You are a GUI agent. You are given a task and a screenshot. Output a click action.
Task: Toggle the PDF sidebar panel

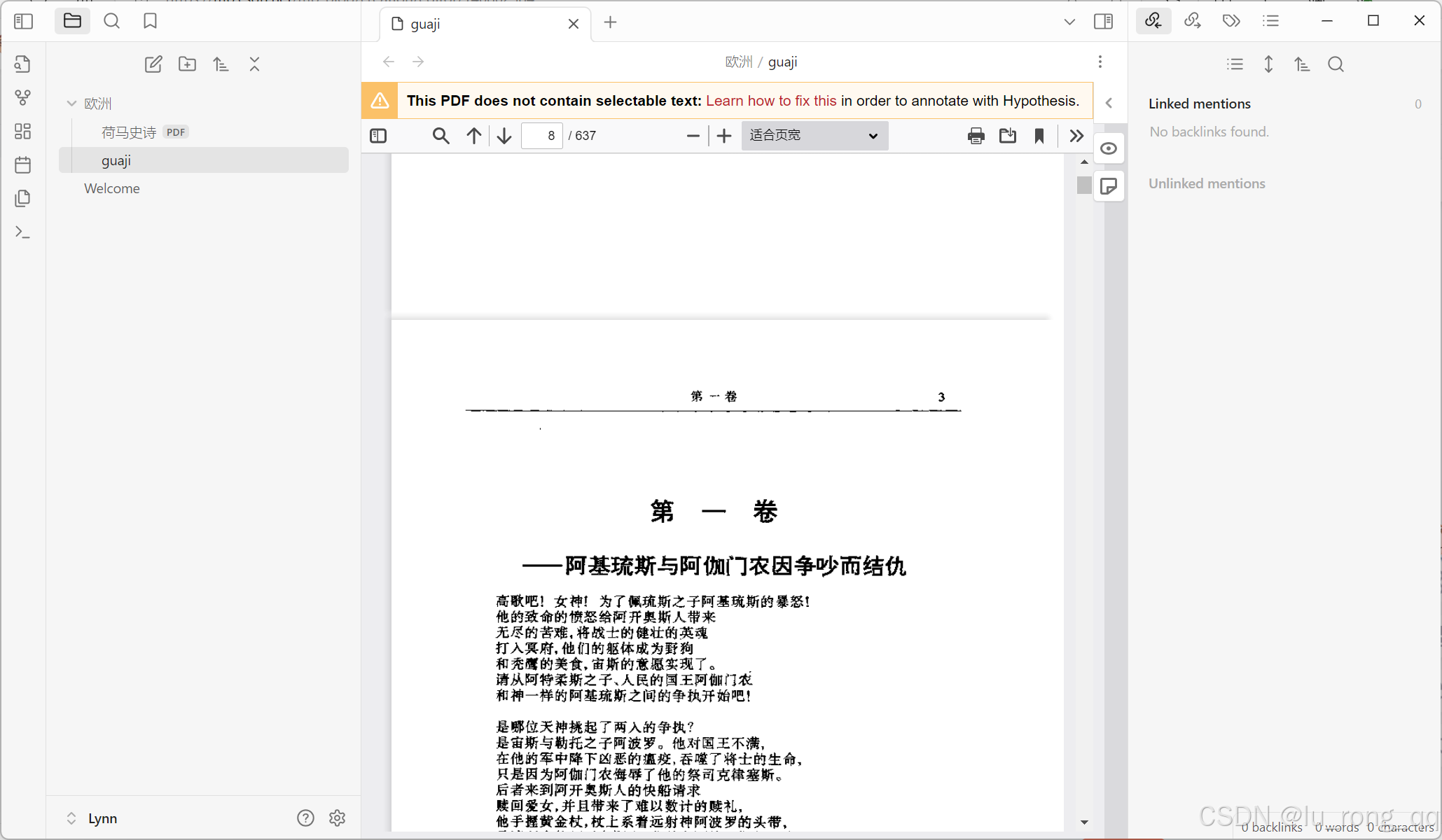[x=378, y=136]
